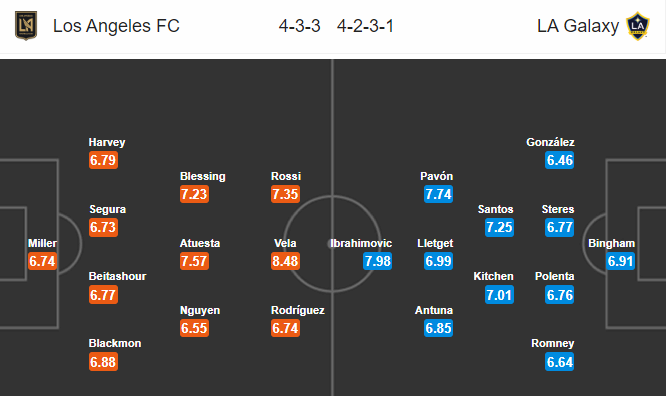666x396 pixels.
Task: Select player name Rossi
Action: [286, 176]
